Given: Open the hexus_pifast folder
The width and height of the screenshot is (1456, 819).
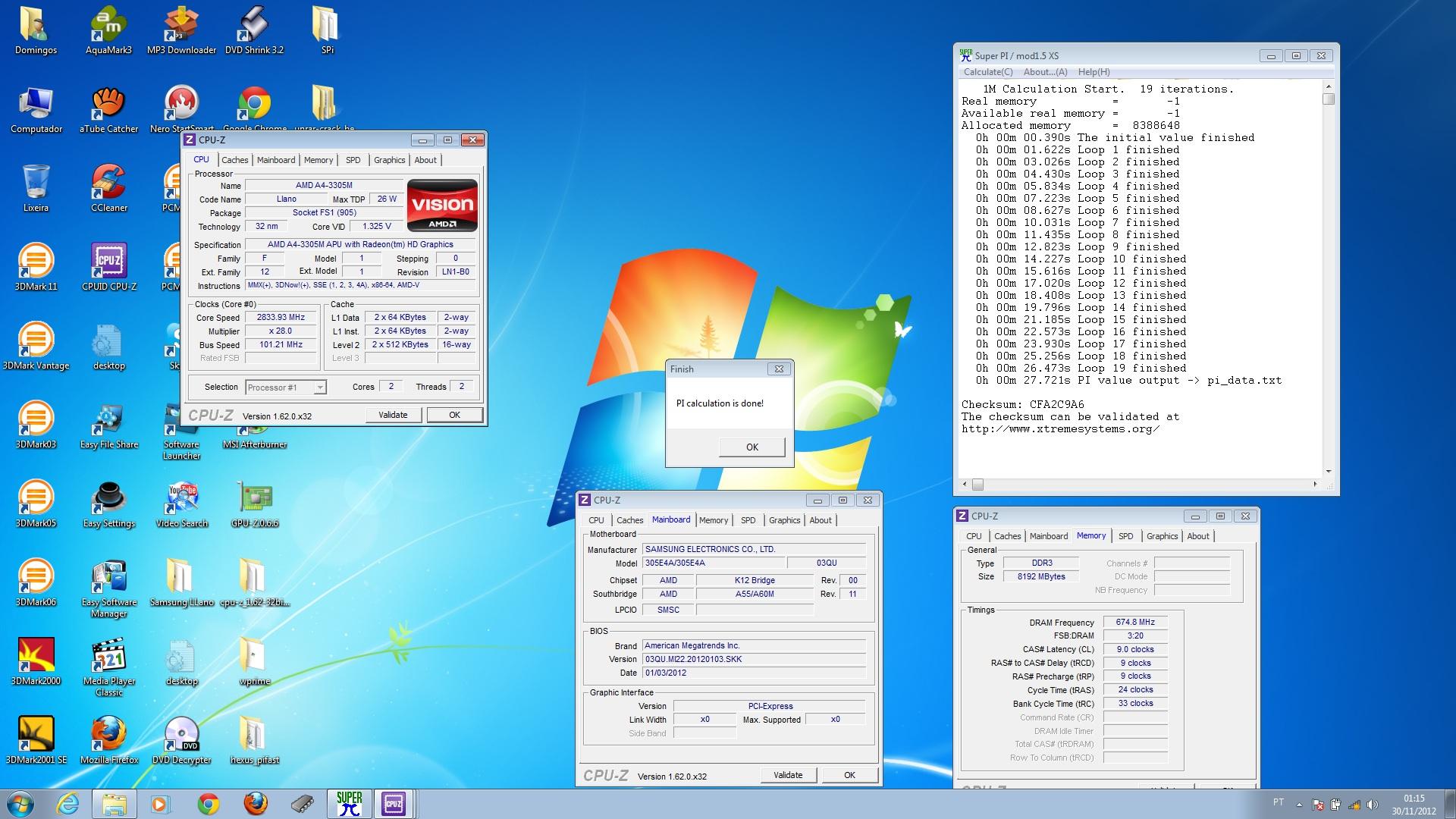Looking at the screenshot, I should [x=254, y=740].
